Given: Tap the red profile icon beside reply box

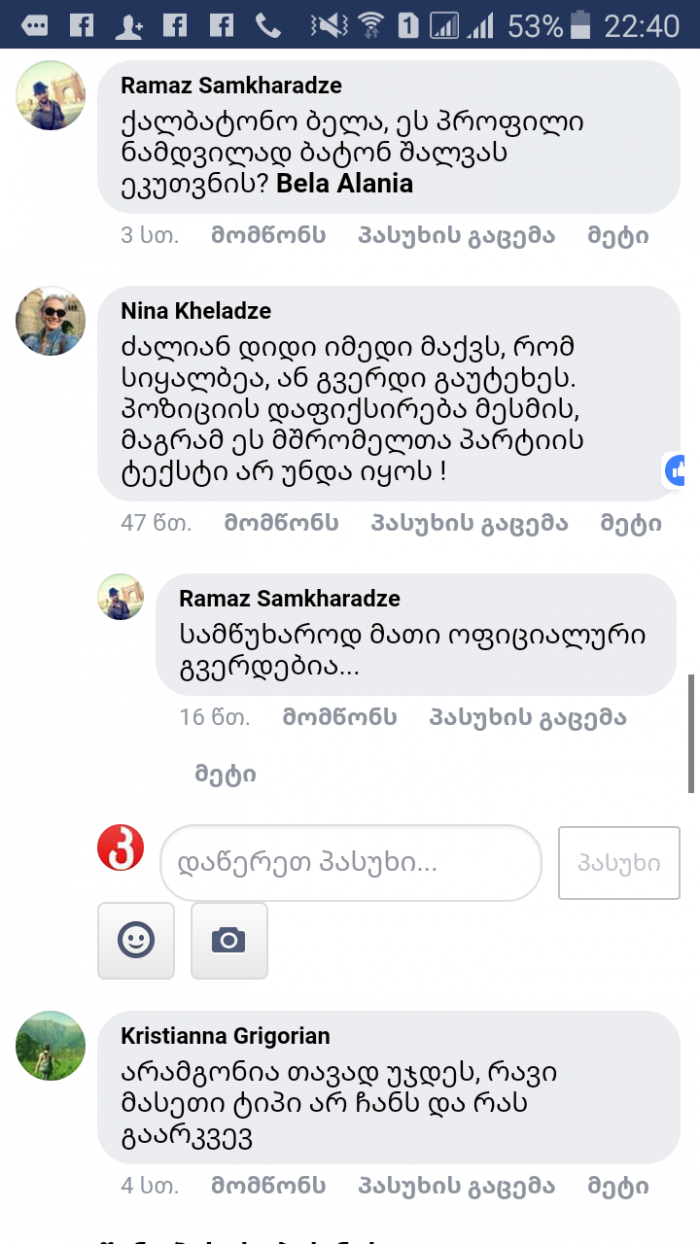Looking at the screenshot, I should pos(121,849).
